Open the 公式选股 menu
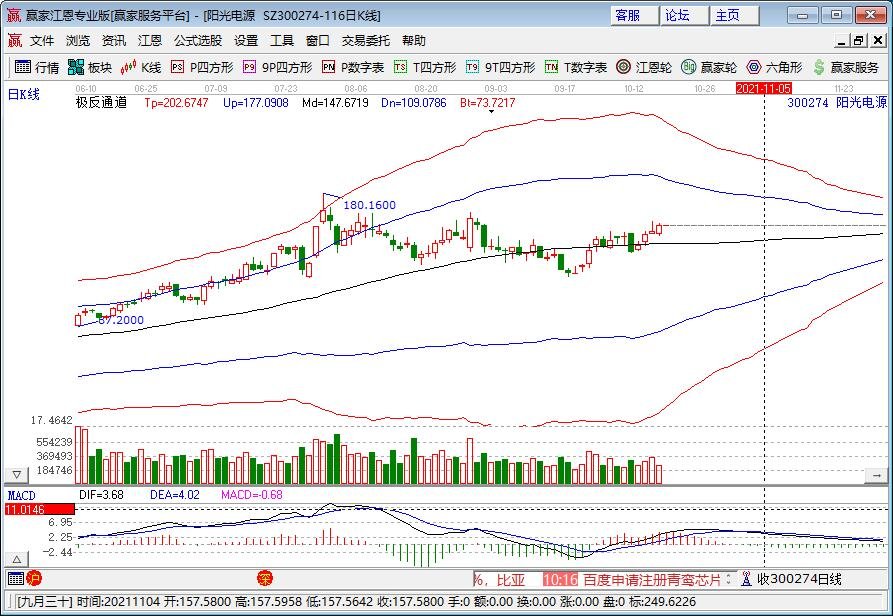Image resolution: width=893 pixels, height=616 pixels. 198,41
